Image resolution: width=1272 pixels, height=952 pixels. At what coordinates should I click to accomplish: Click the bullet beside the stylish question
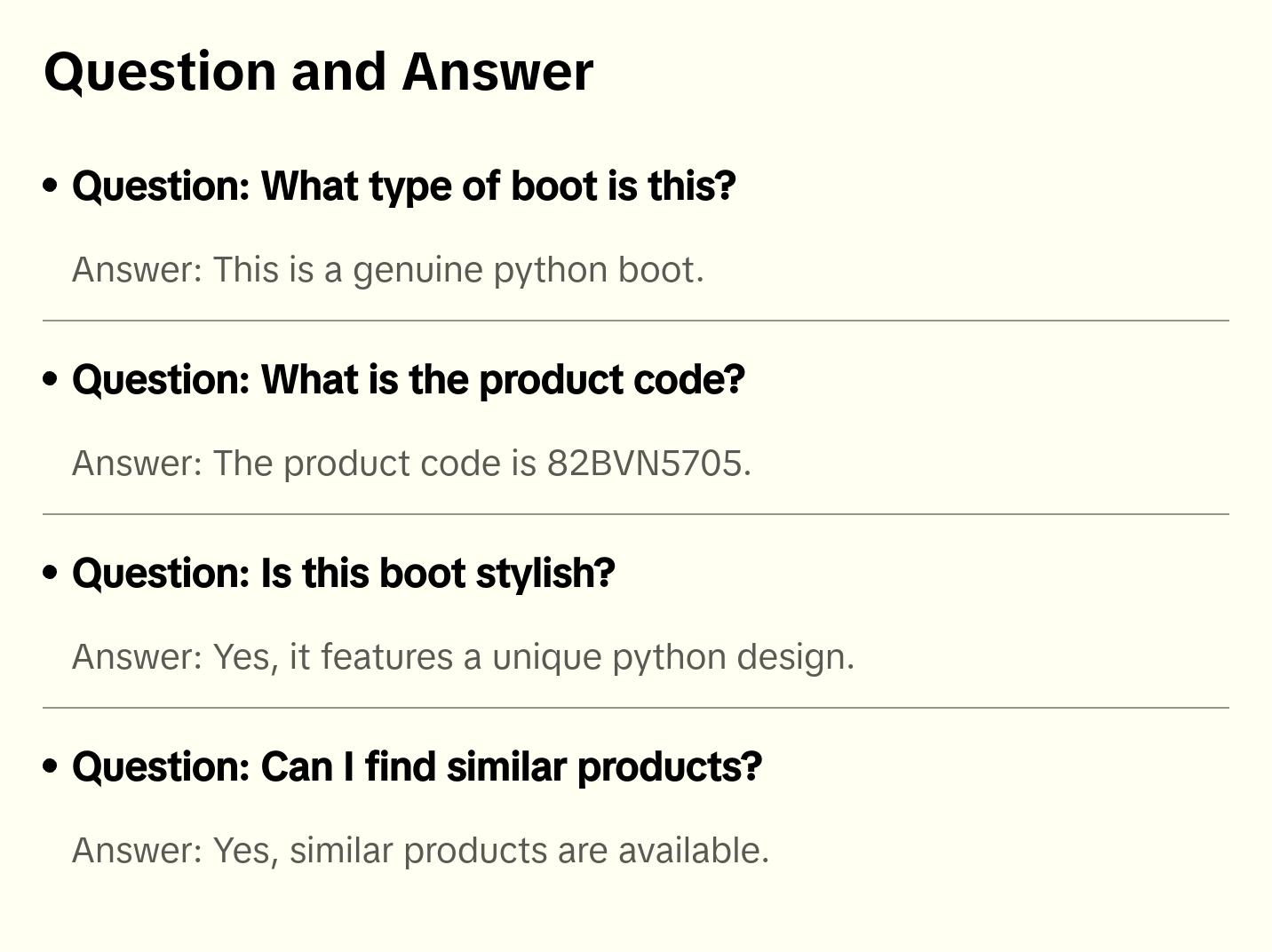(51, 573)
